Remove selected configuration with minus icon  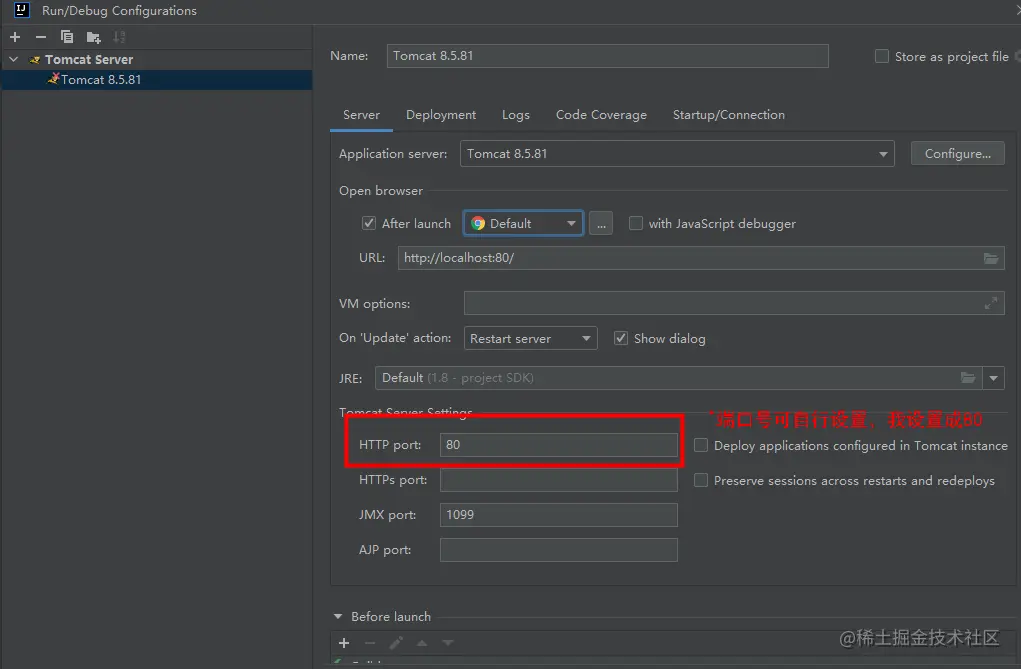40,37
